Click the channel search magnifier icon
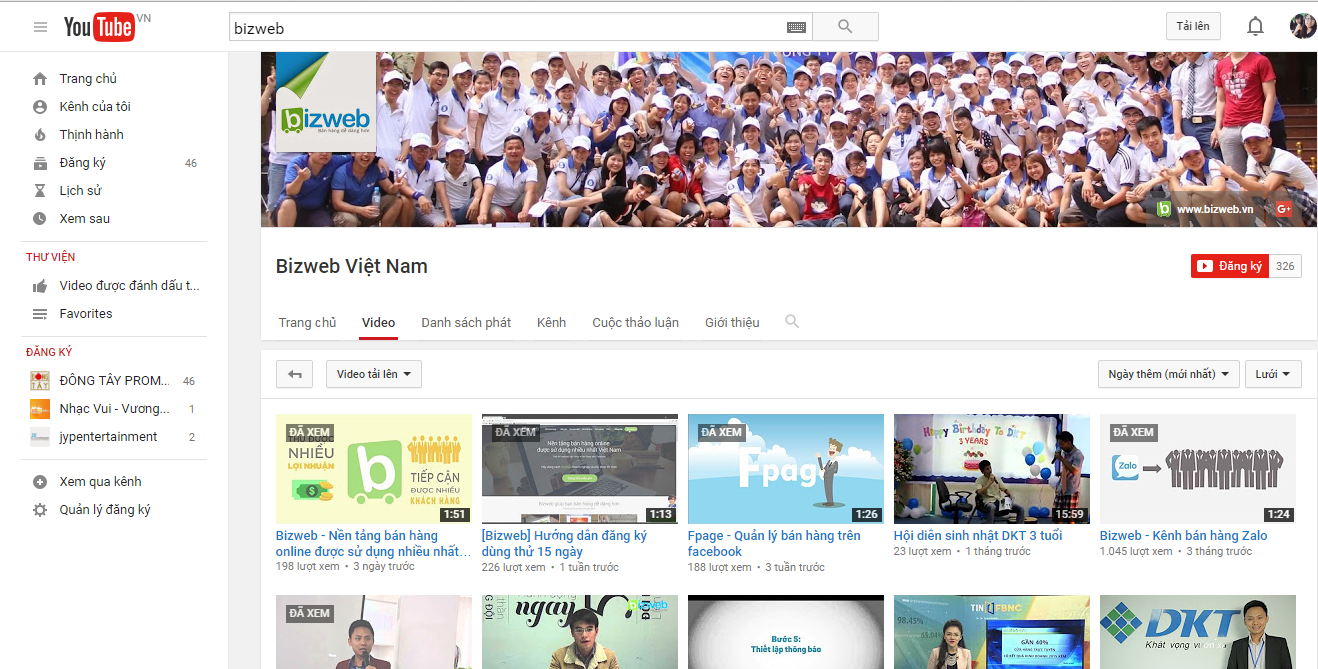This screenshot has width=1318, height=669. pos(792,321)
